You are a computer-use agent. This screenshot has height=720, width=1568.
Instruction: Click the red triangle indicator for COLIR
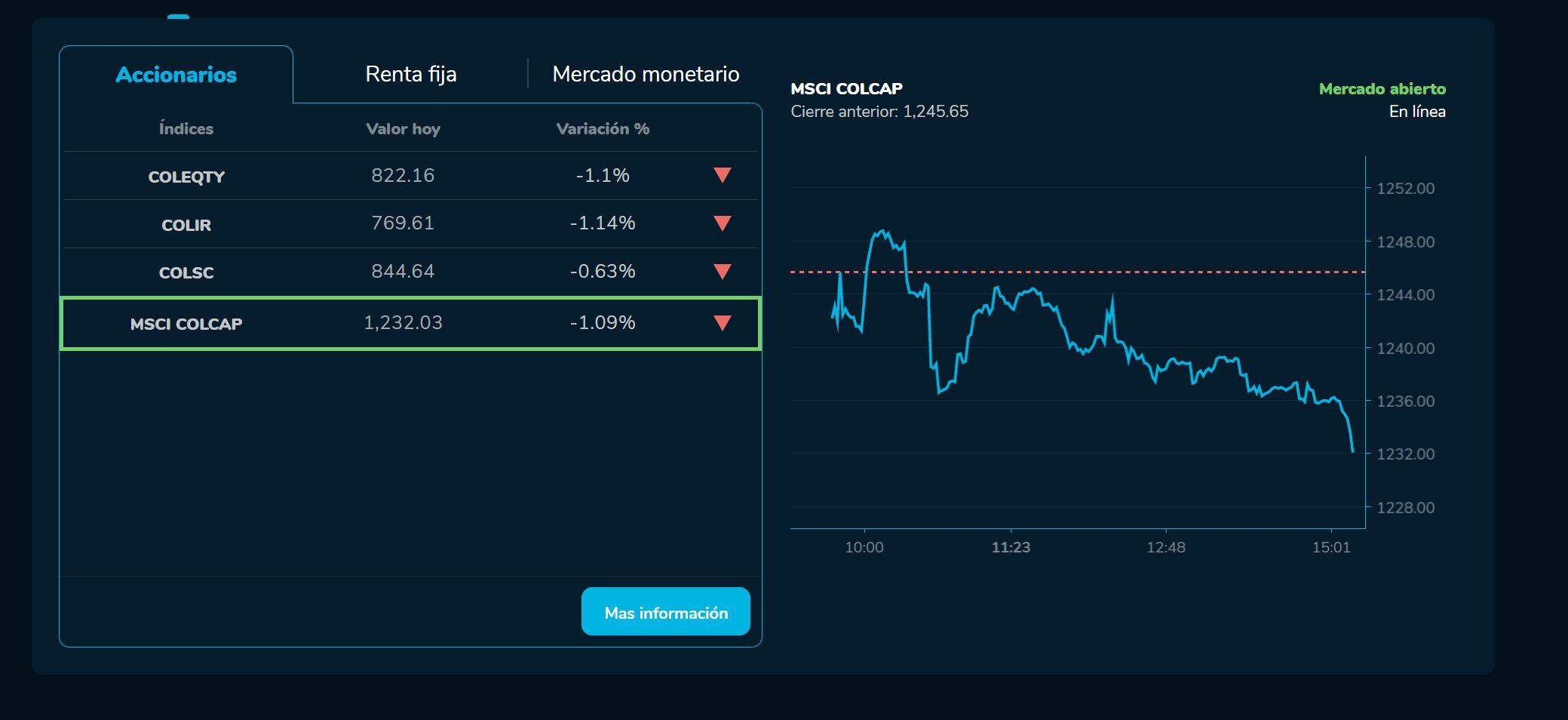[721, 223]
